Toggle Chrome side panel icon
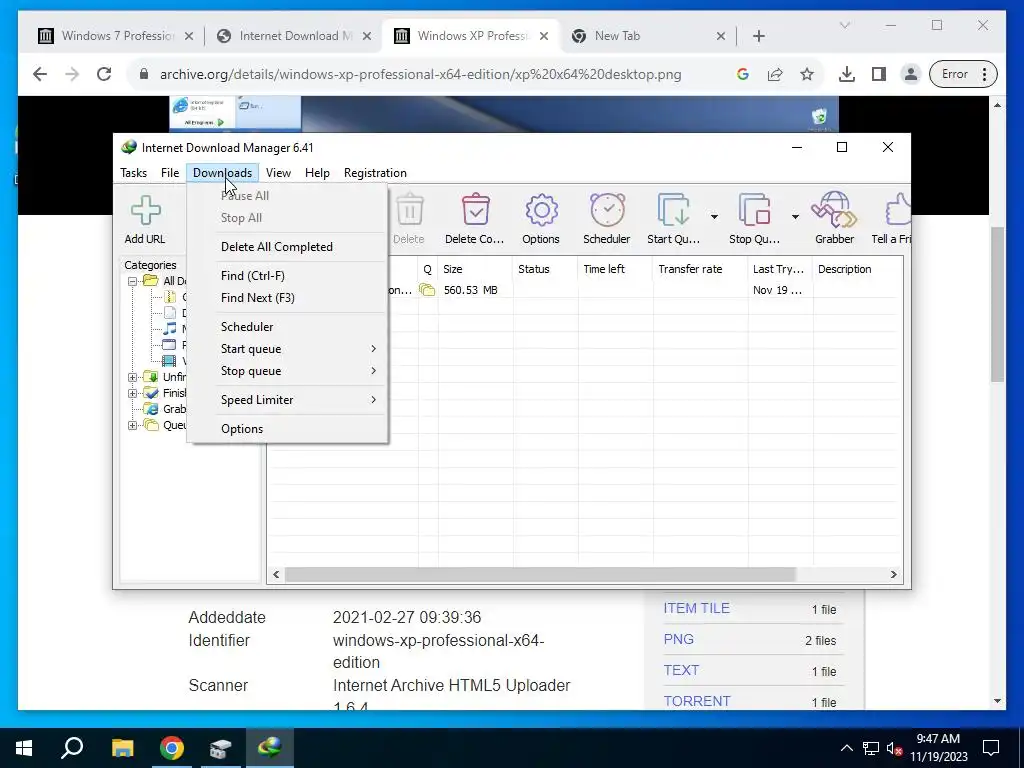1024x768 pixels. pyautogui.click(x=878, y=74)
